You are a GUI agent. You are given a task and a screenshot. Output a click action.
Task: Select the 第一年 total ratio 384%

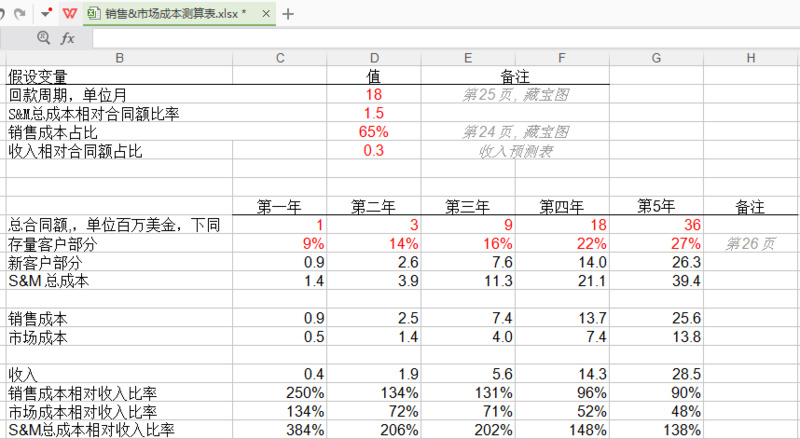(280, 430)
